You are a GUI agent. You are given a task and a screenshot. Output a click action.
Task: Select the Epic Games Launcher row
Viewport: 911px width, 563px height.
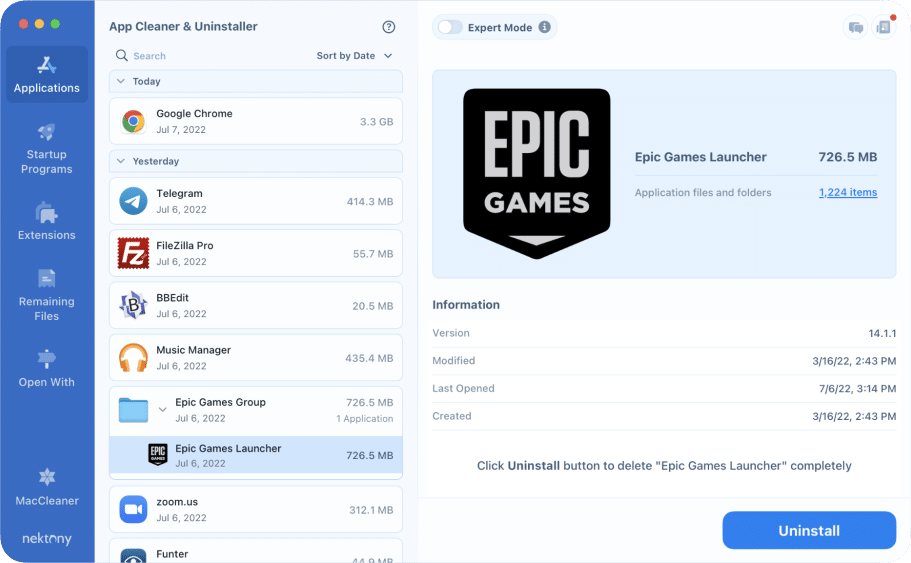(x=256, y=455)
